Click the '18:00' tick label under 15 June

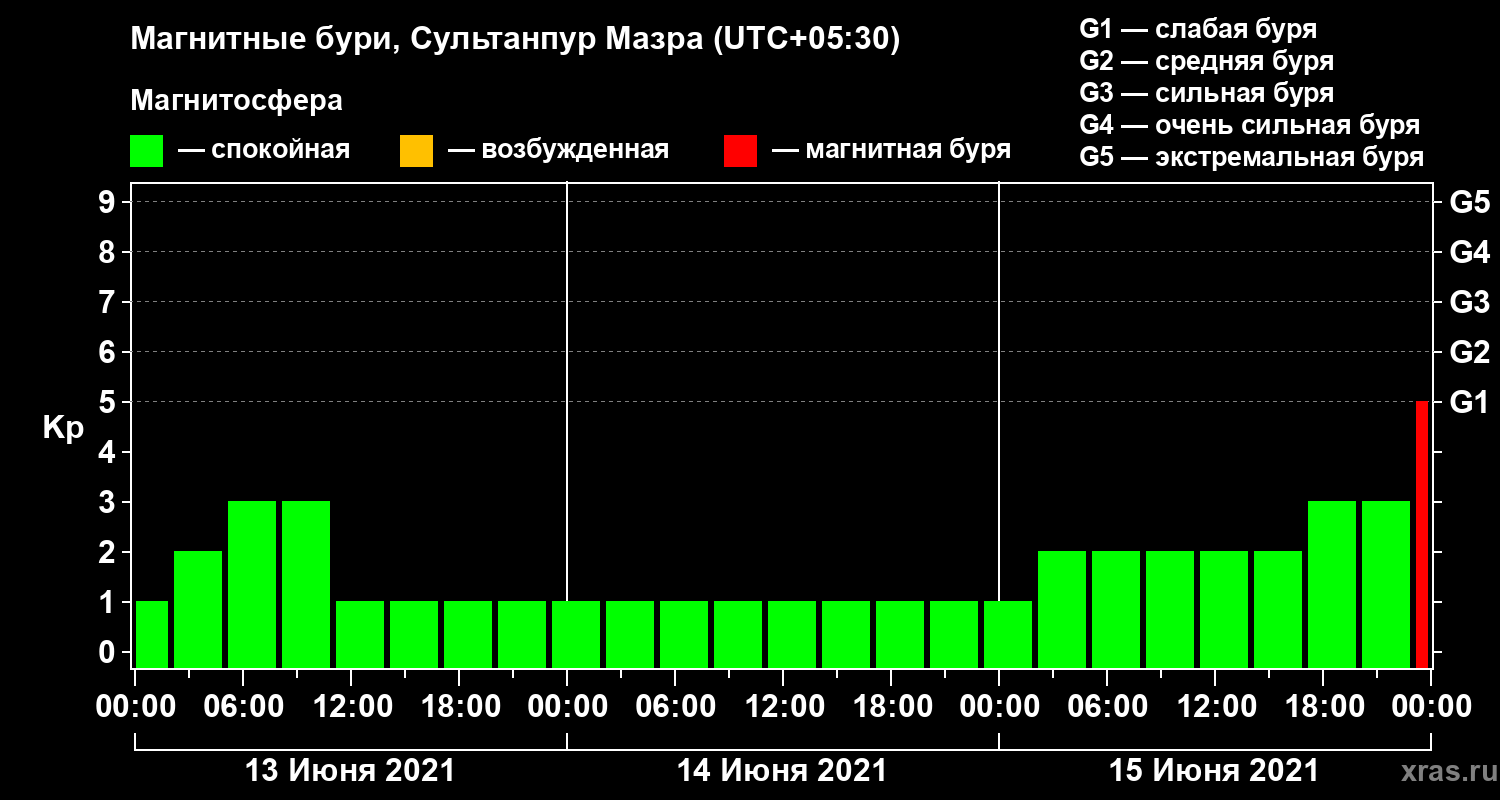click(x=1323, y=707)
